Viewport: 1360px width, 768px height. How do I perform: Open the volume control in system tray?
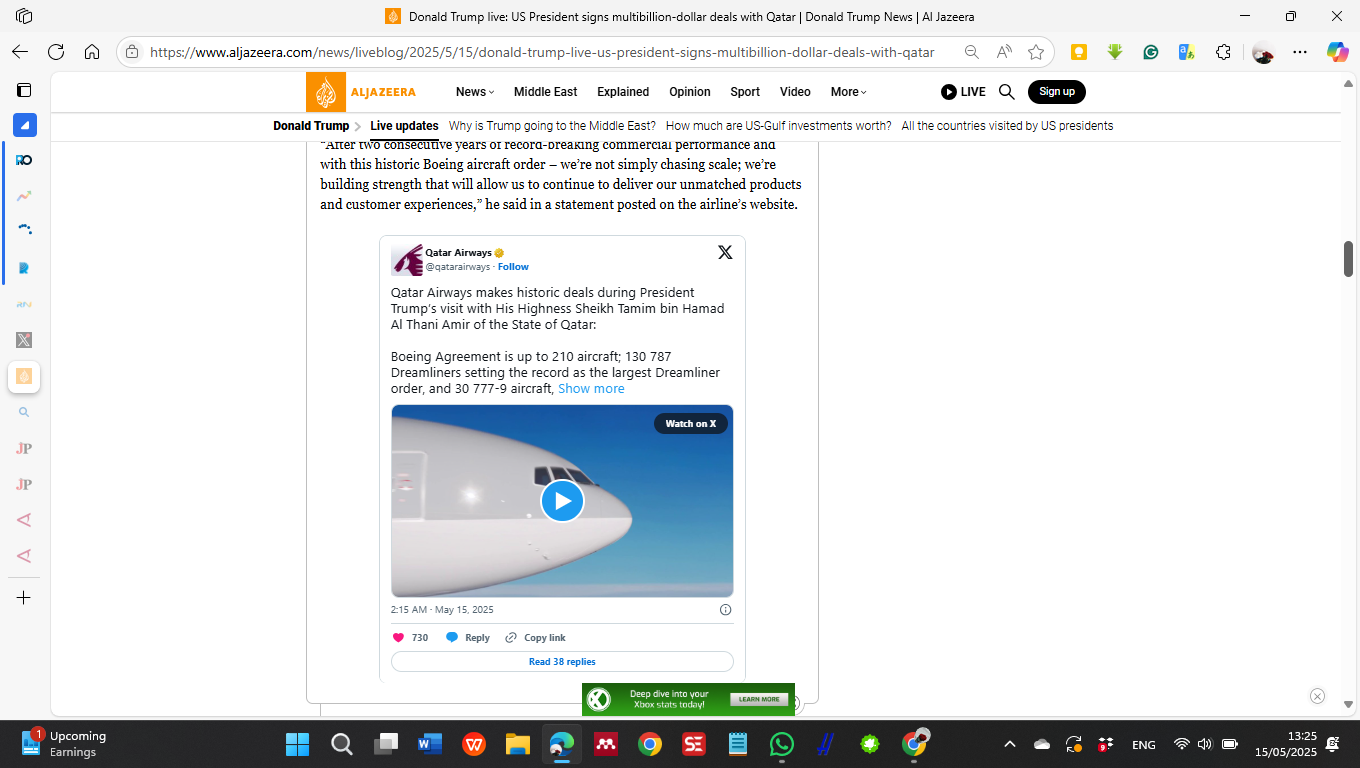(1205, 744)
